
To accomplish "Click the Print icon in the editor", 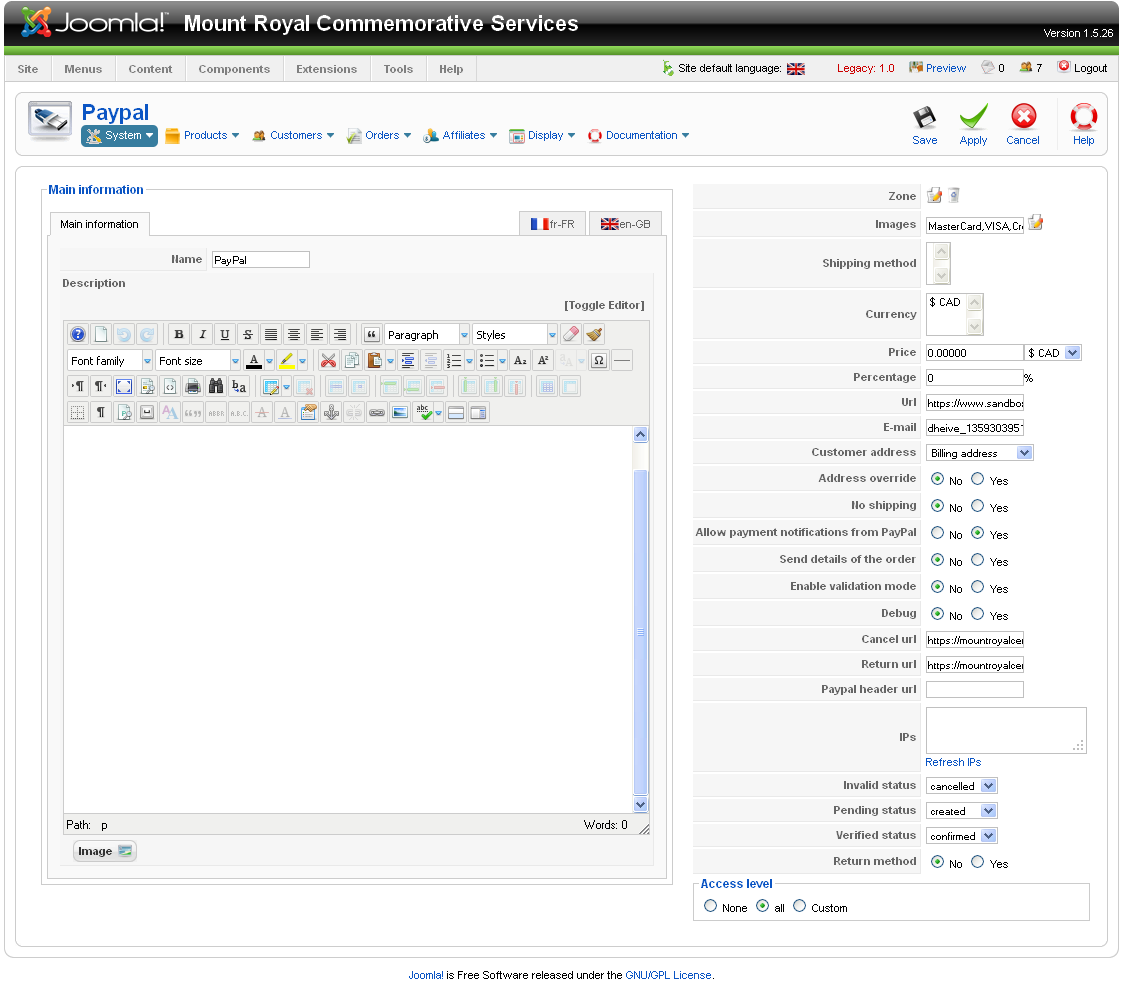I will click(x=193, y=386).
